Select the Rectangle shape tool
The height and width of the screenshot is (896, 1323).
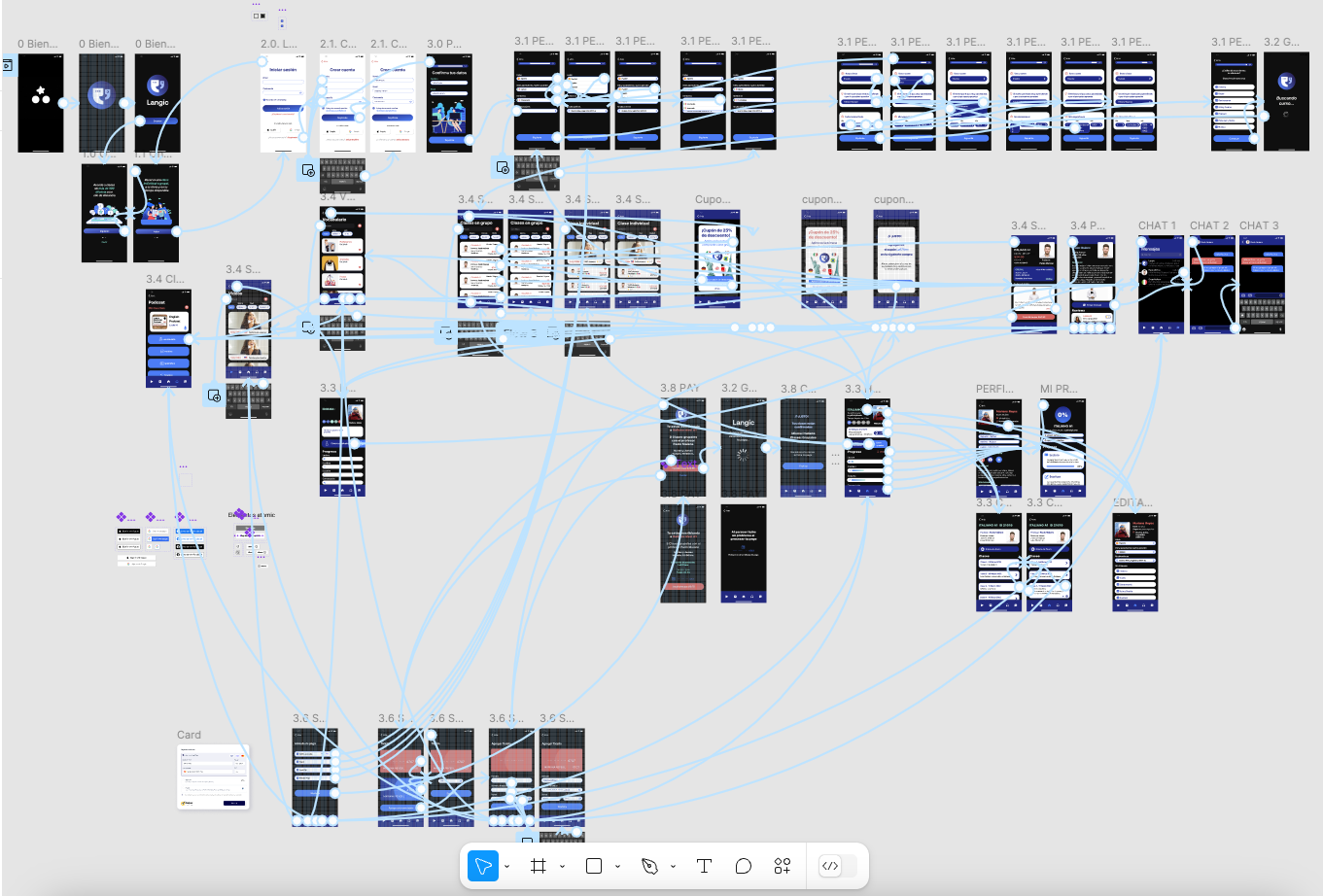coord(594,866)
